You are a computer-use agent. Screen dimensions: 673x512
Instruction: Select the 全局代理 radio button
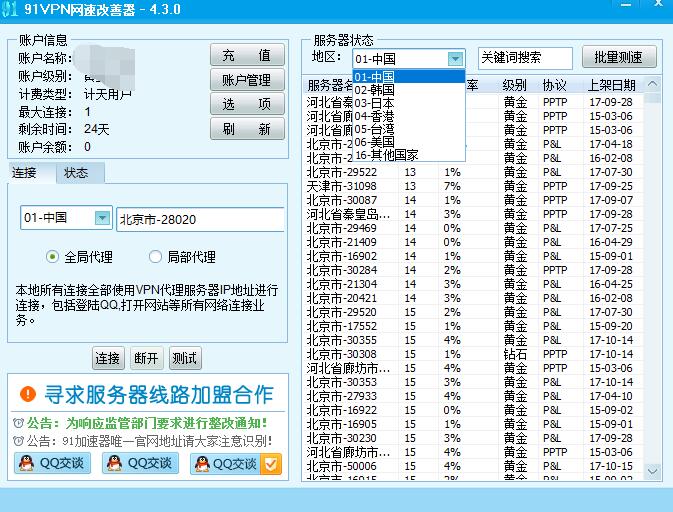tap(52, 257)
